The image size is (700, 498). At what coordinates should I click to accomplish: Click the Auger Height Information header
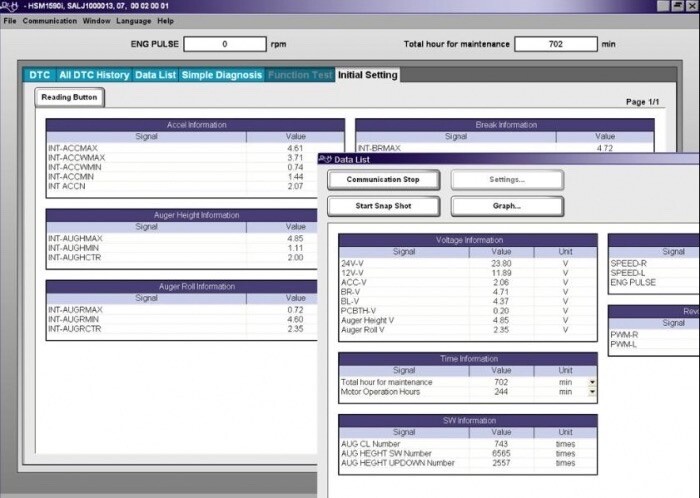[x=182, y=215]
